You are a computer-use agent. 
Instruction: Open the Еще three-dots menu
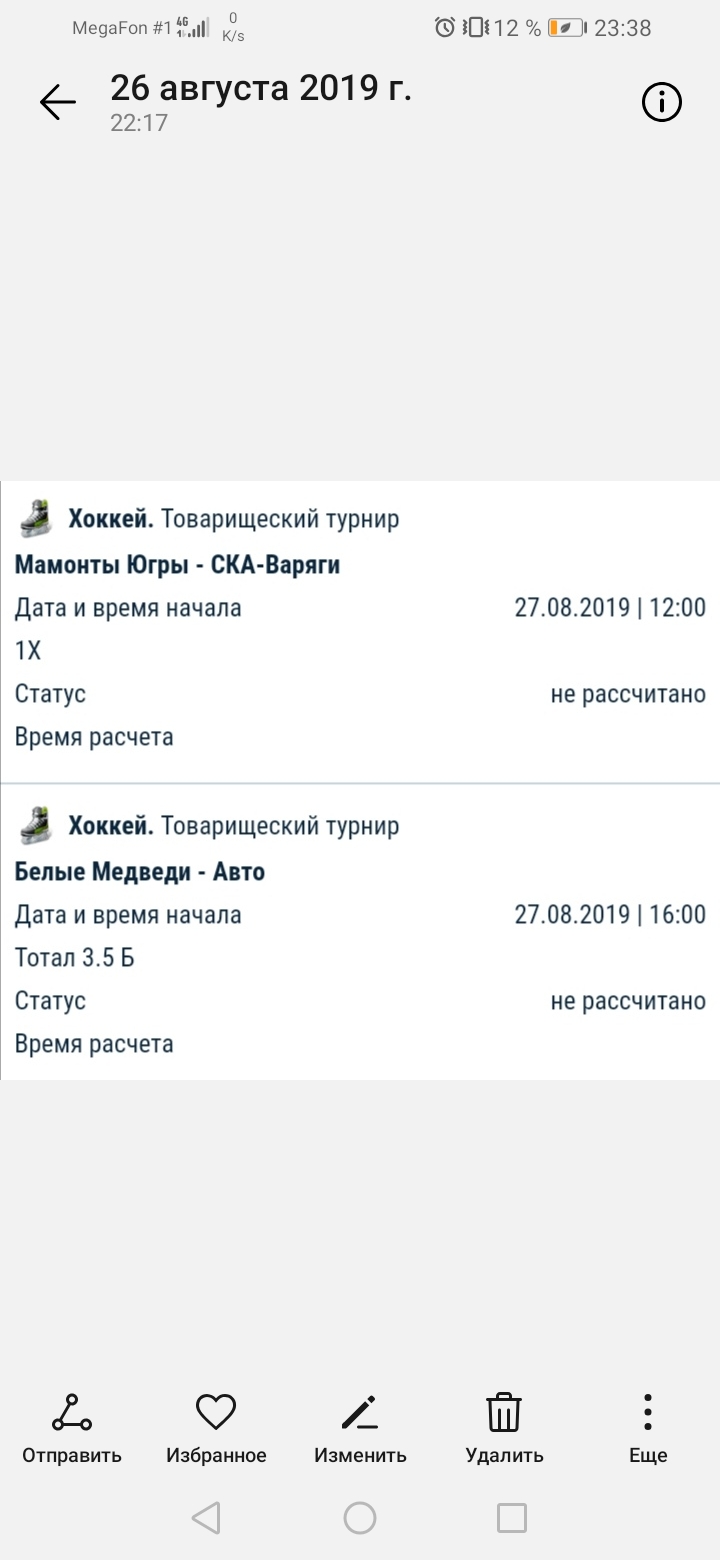point(648,1412)
